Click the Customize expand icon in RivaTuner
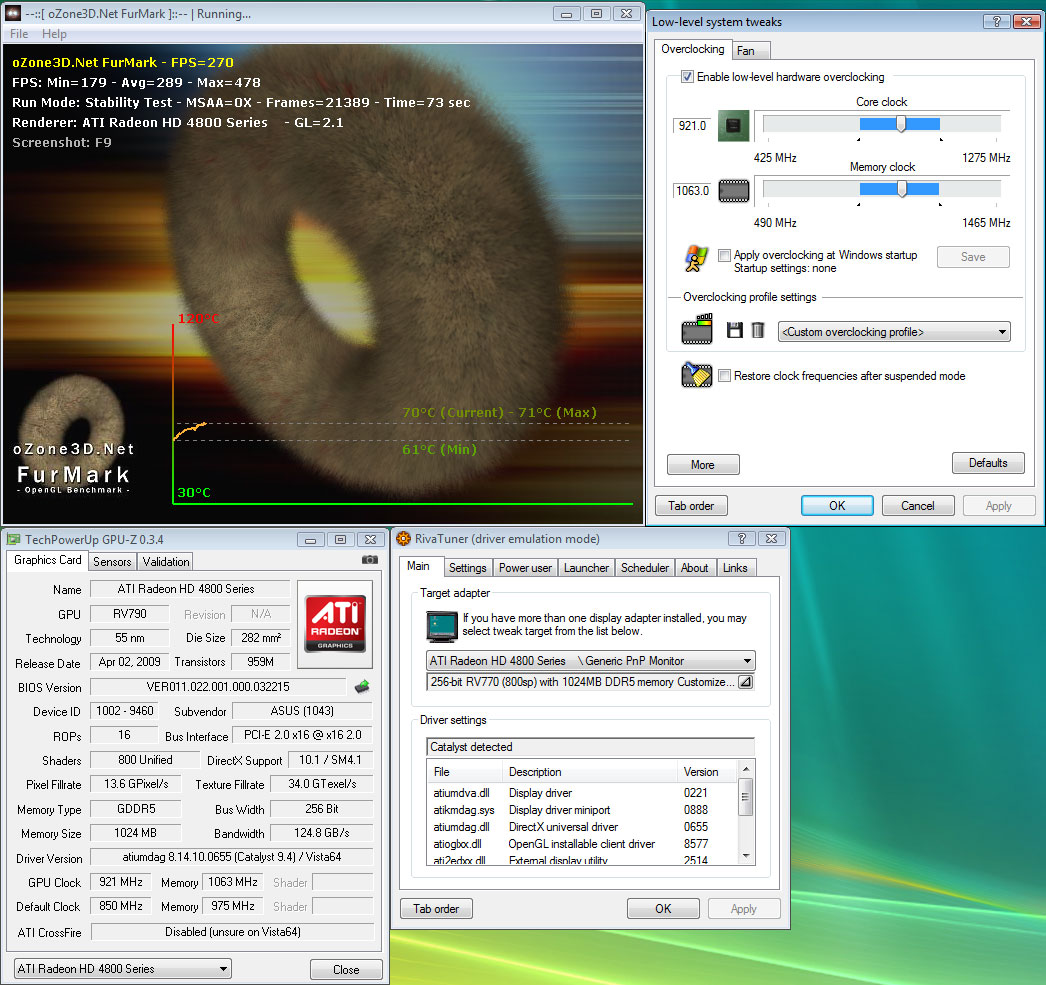Screen dimensions: 1046x985 [745, 682]
